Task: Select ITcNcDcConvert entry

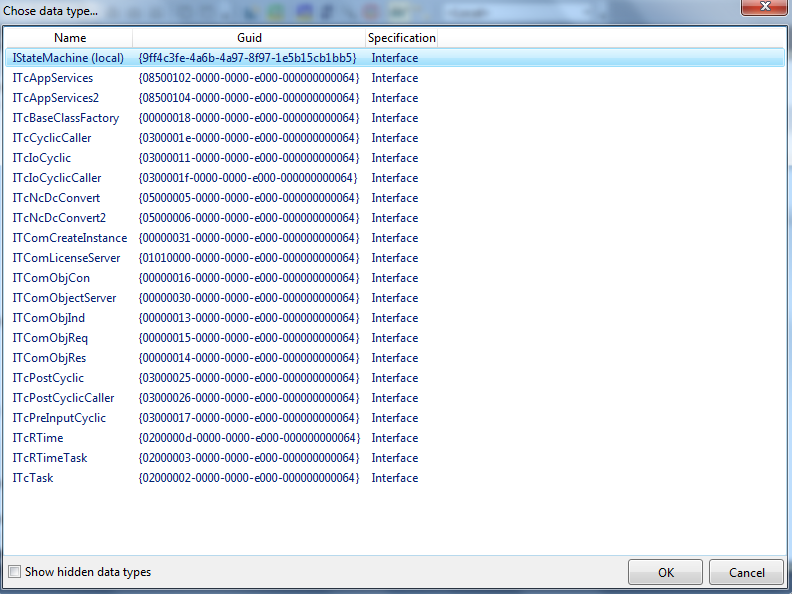Action: point(56,198)
